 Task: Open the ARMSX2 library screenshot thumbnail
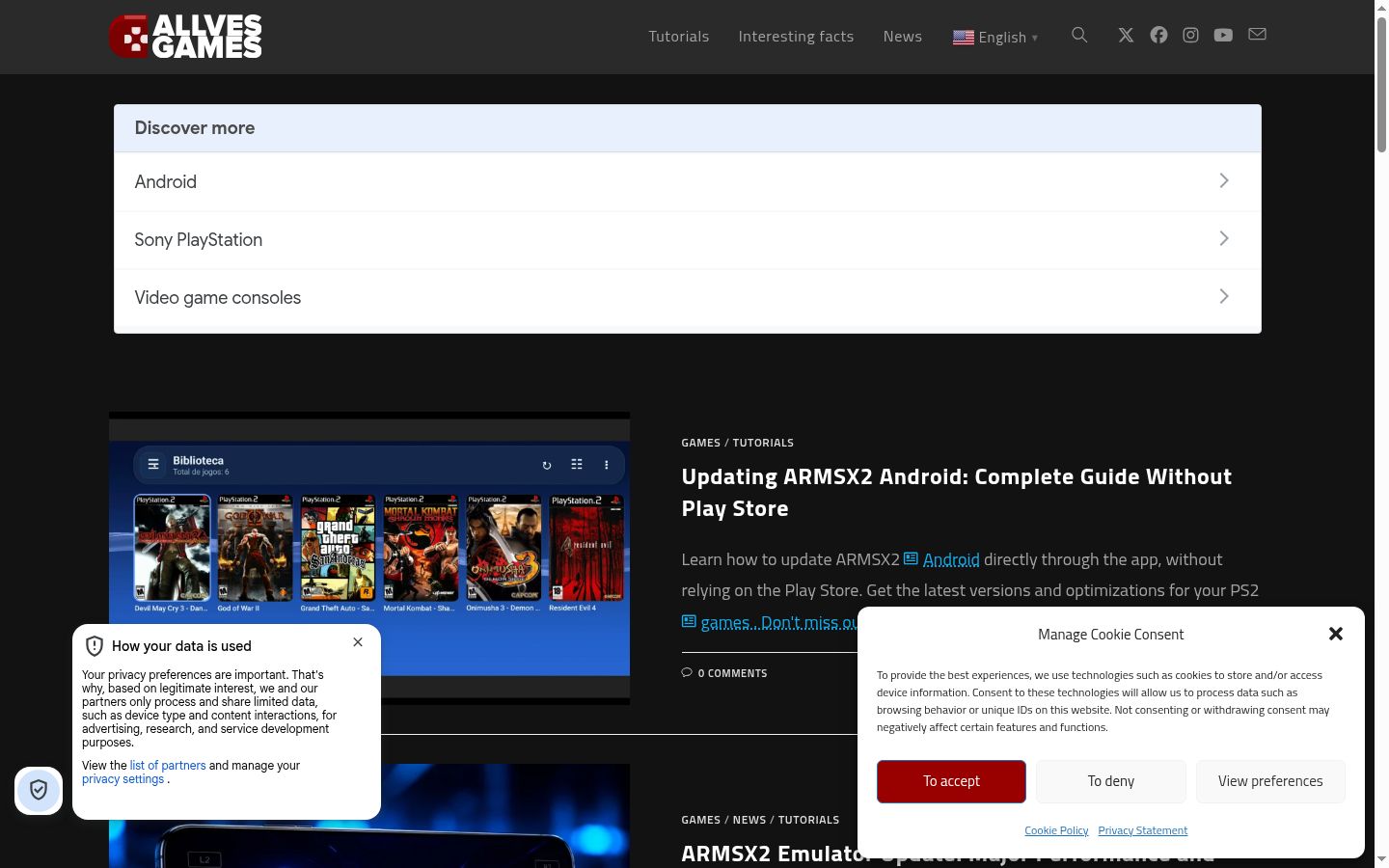(369, 558)
